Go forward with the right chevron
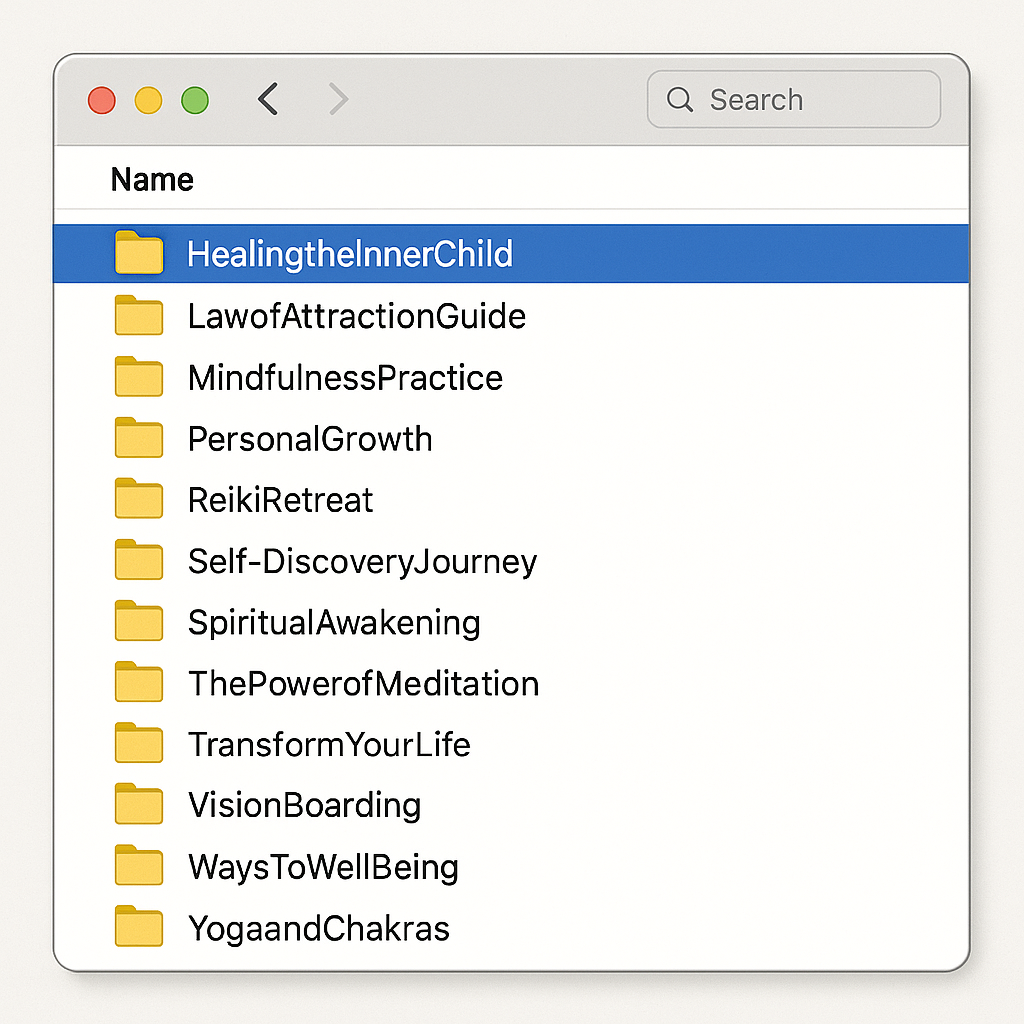The image size is (1024, 1024). pyautogui.click(x=339, y=100)
